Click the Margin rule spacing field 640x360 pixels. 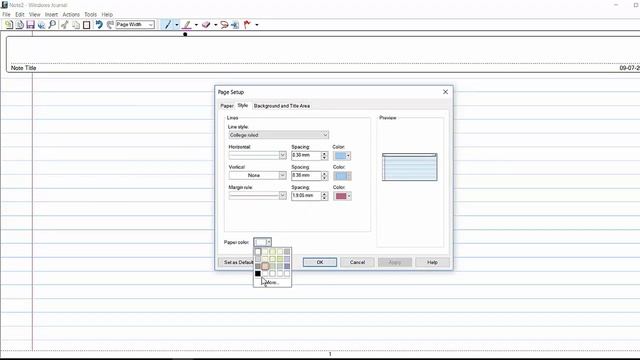[x=306, y=196]
